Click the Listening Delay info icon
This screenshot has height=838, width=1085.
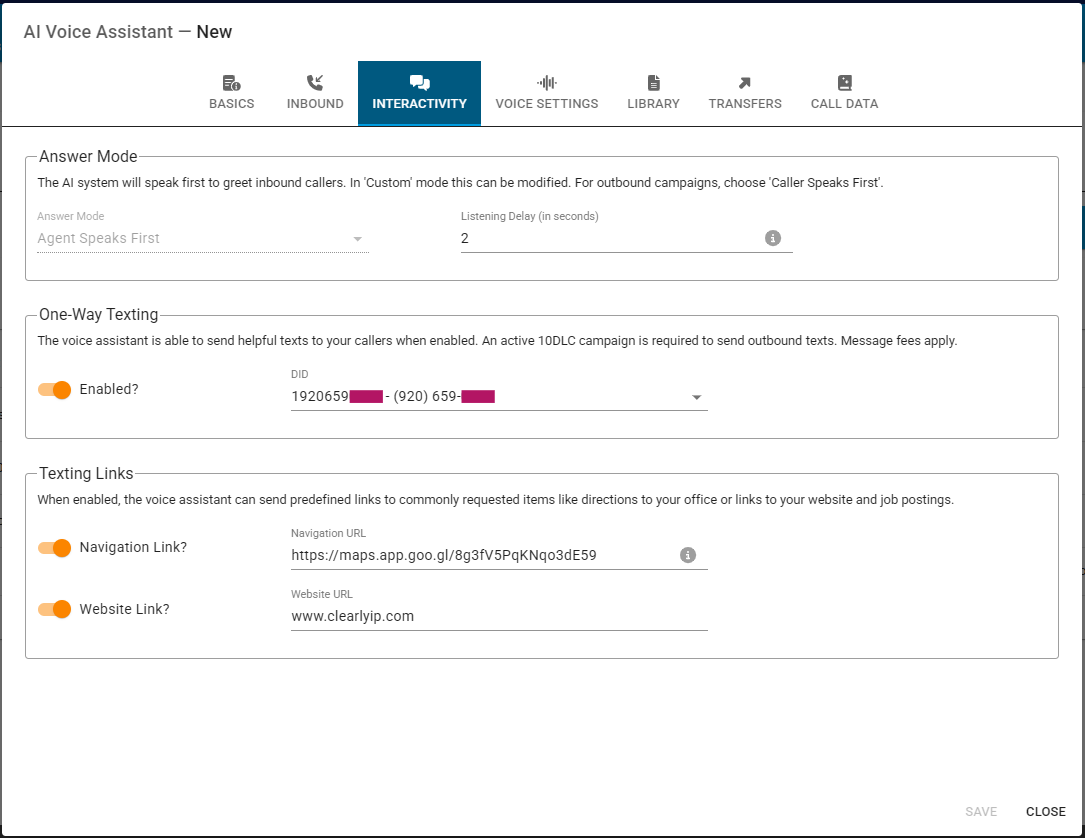tap(772, 238)
